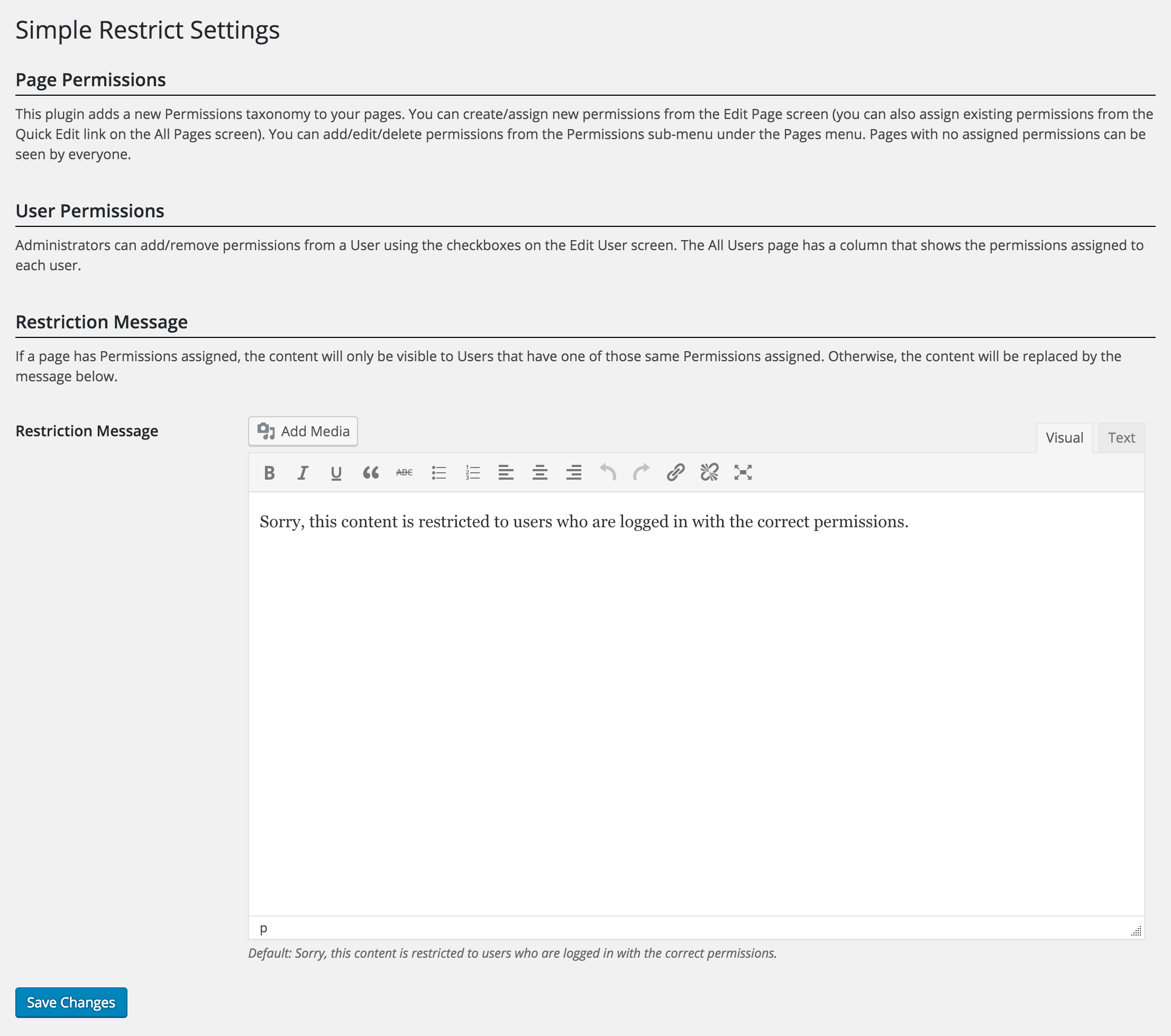1171x1036 pixels.
Task: Click the Bulleted list icon
Action: (x=439, y=471)
